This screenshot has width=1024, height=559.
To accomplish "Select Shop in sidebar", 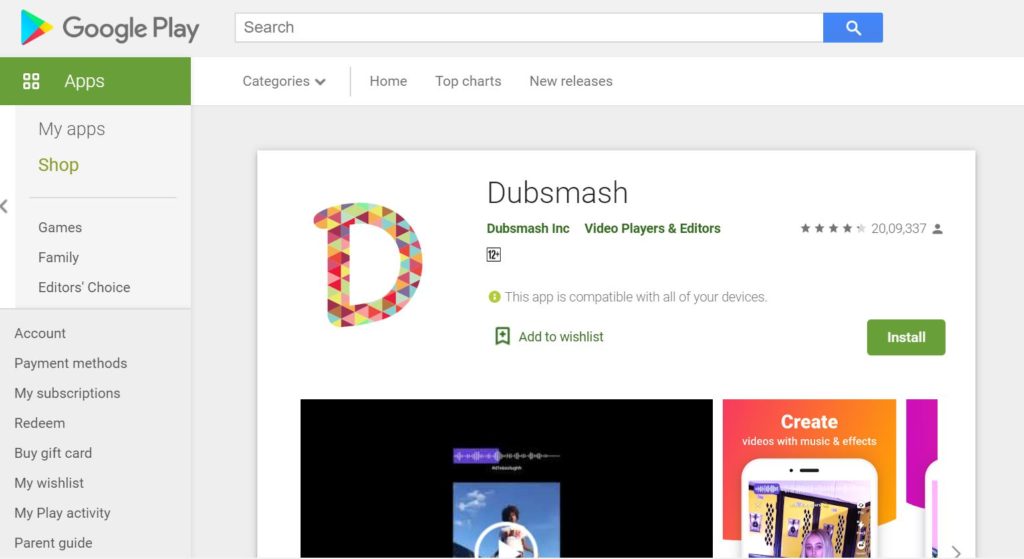I will [x=58, y=165].
